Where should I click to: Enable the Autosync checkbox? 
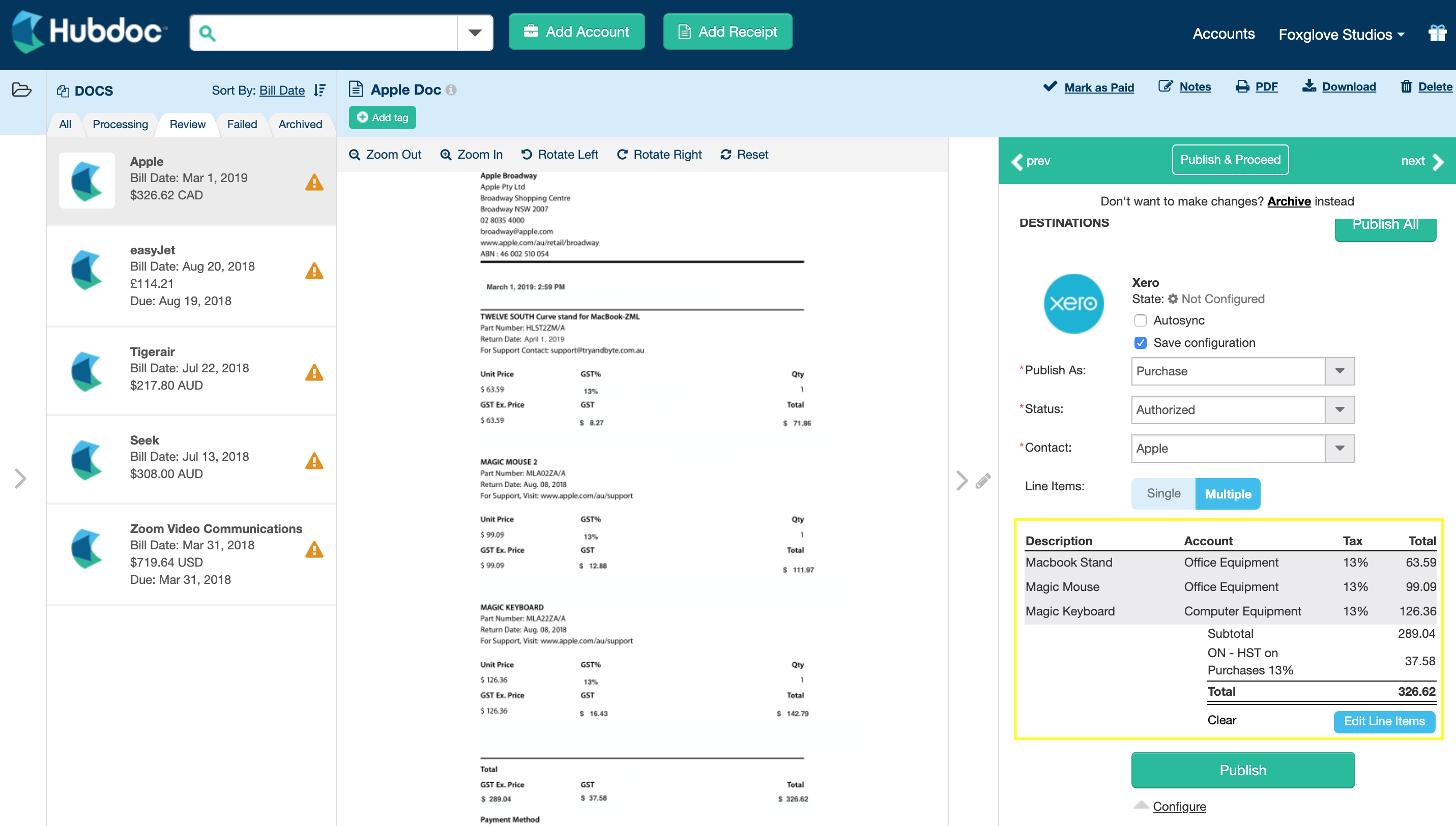(1140, 320)
